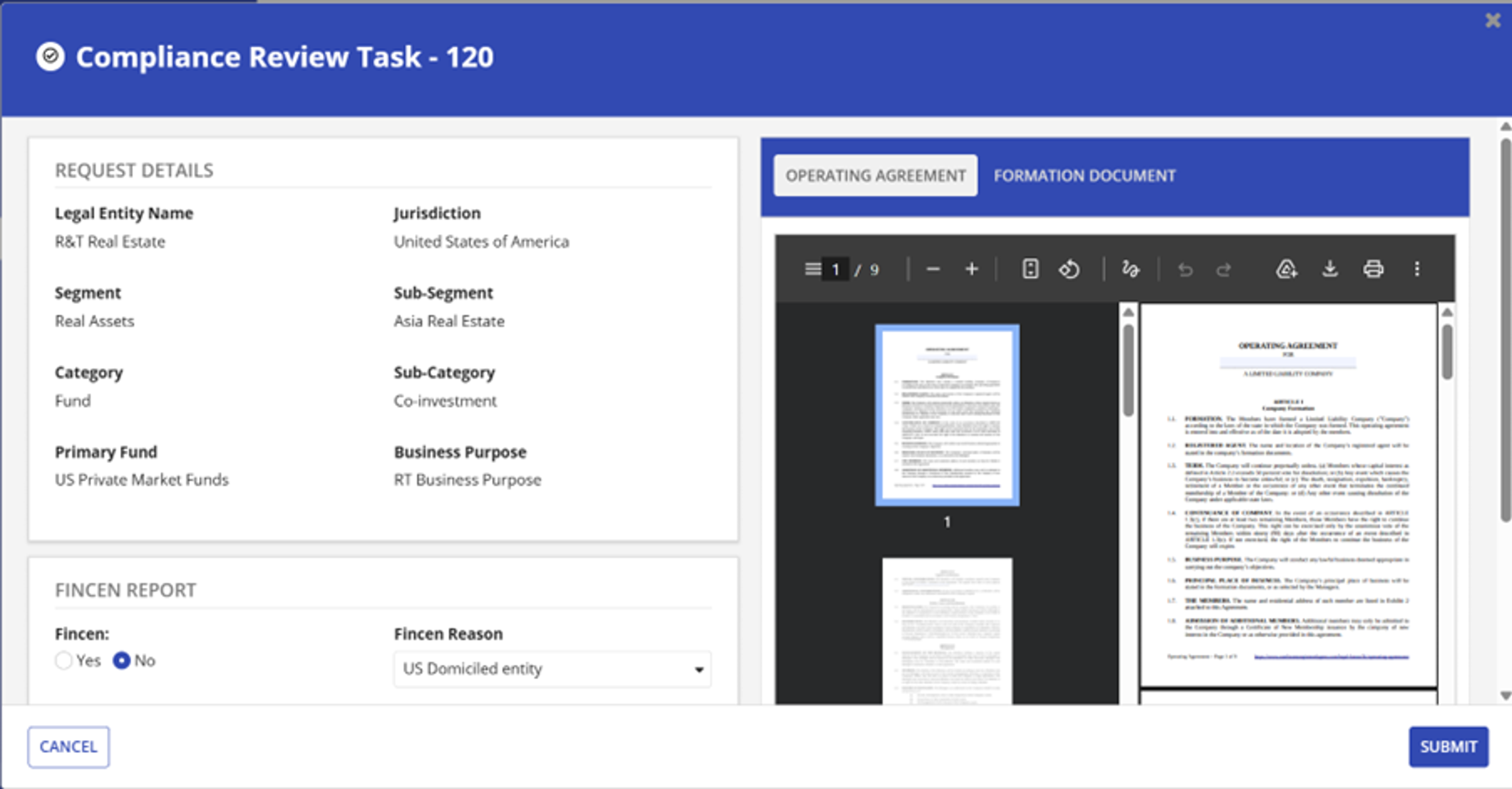Click the 'Asia Real Estate' sub-segment value
This screenshot has width=1512, height=789.
point(449,321)
